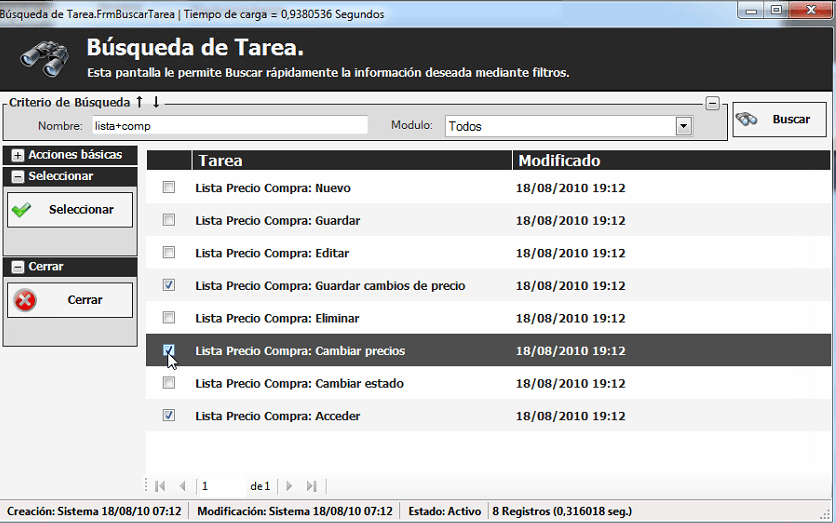Uncheck 'Guardar cambios de precio' task checkbox
The width and height of the screenshot is (836, 523).
point(169,285)
